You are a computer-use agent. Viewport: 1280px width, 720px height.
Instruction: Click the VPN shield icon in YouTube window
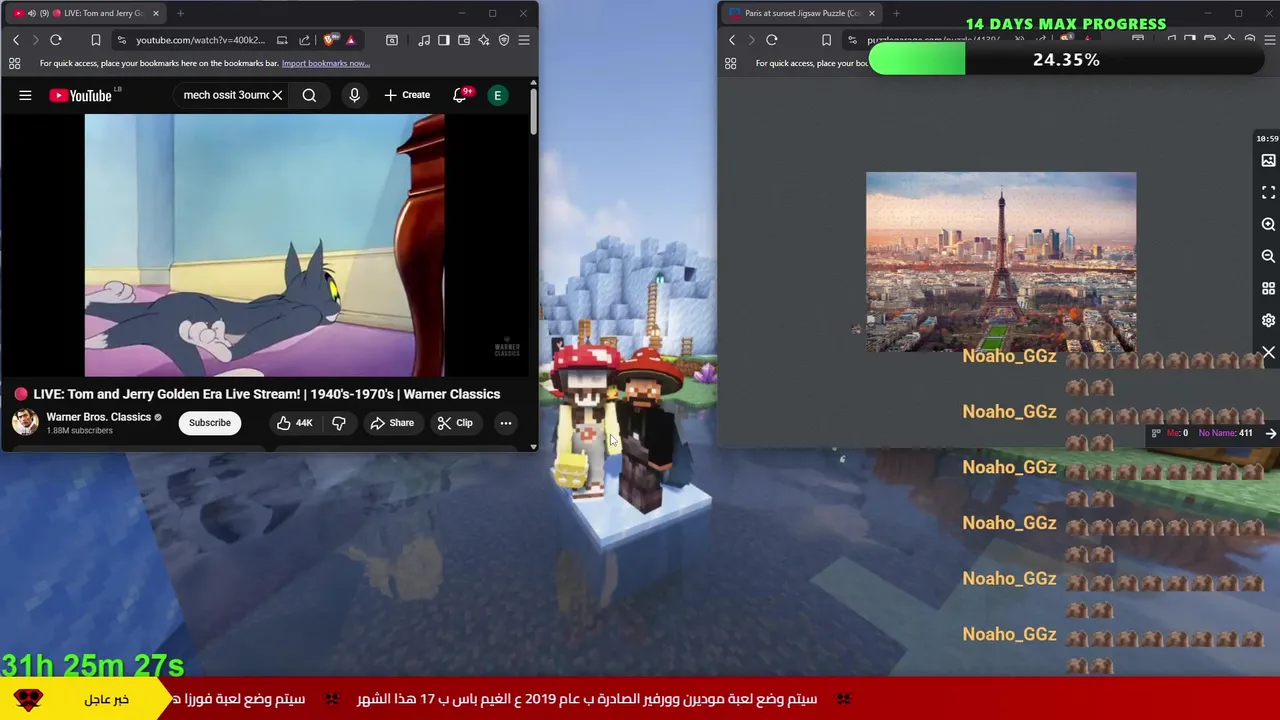tap(504, 40)
